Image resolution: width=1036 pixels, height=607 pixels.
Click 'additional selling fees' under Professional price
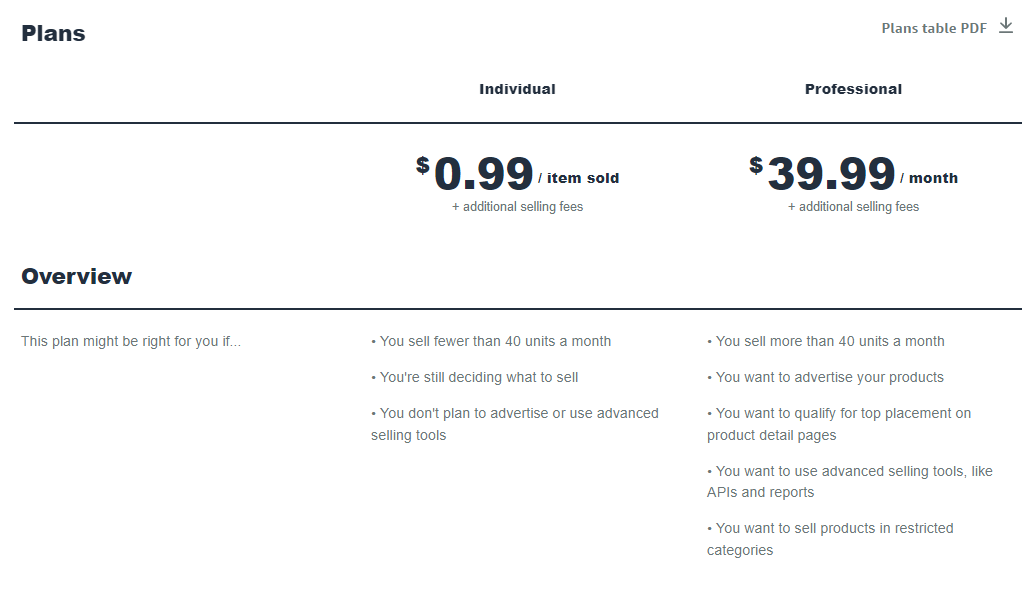(853, 207)
